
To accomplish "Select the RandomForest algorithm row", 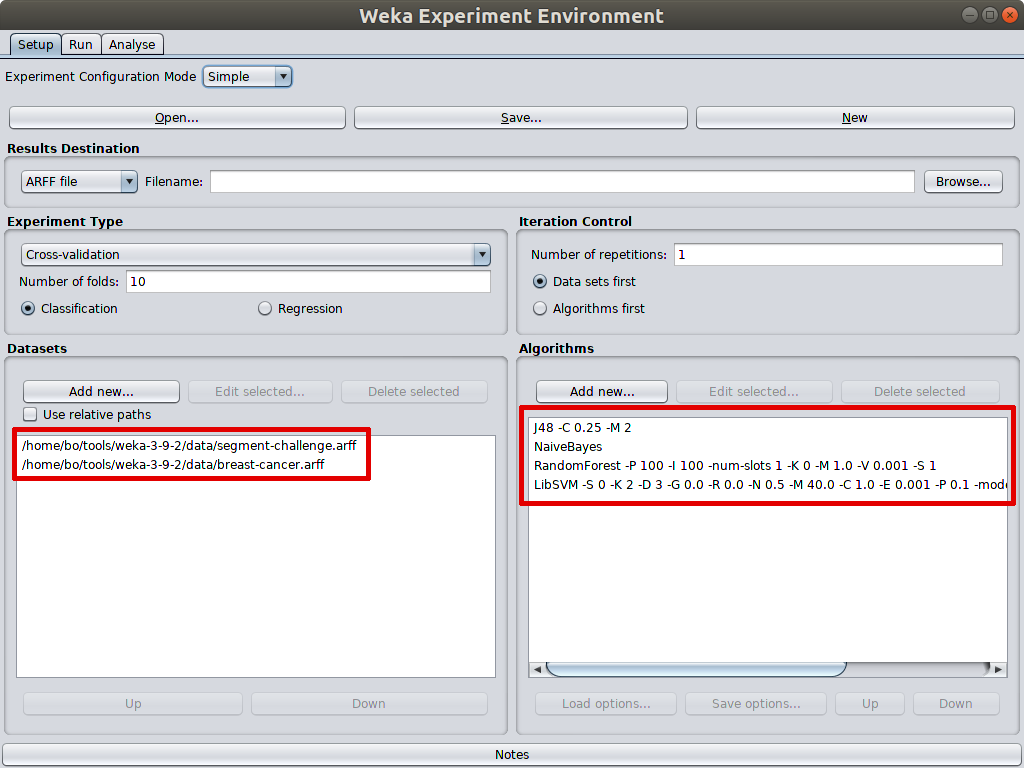I will coord(767,466).
